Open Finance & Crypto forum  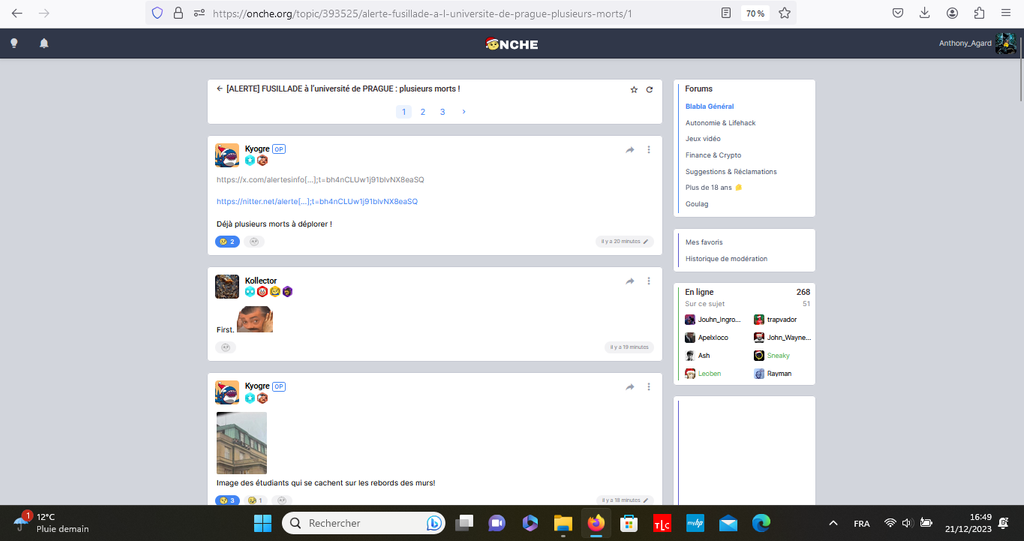[713, 155]
